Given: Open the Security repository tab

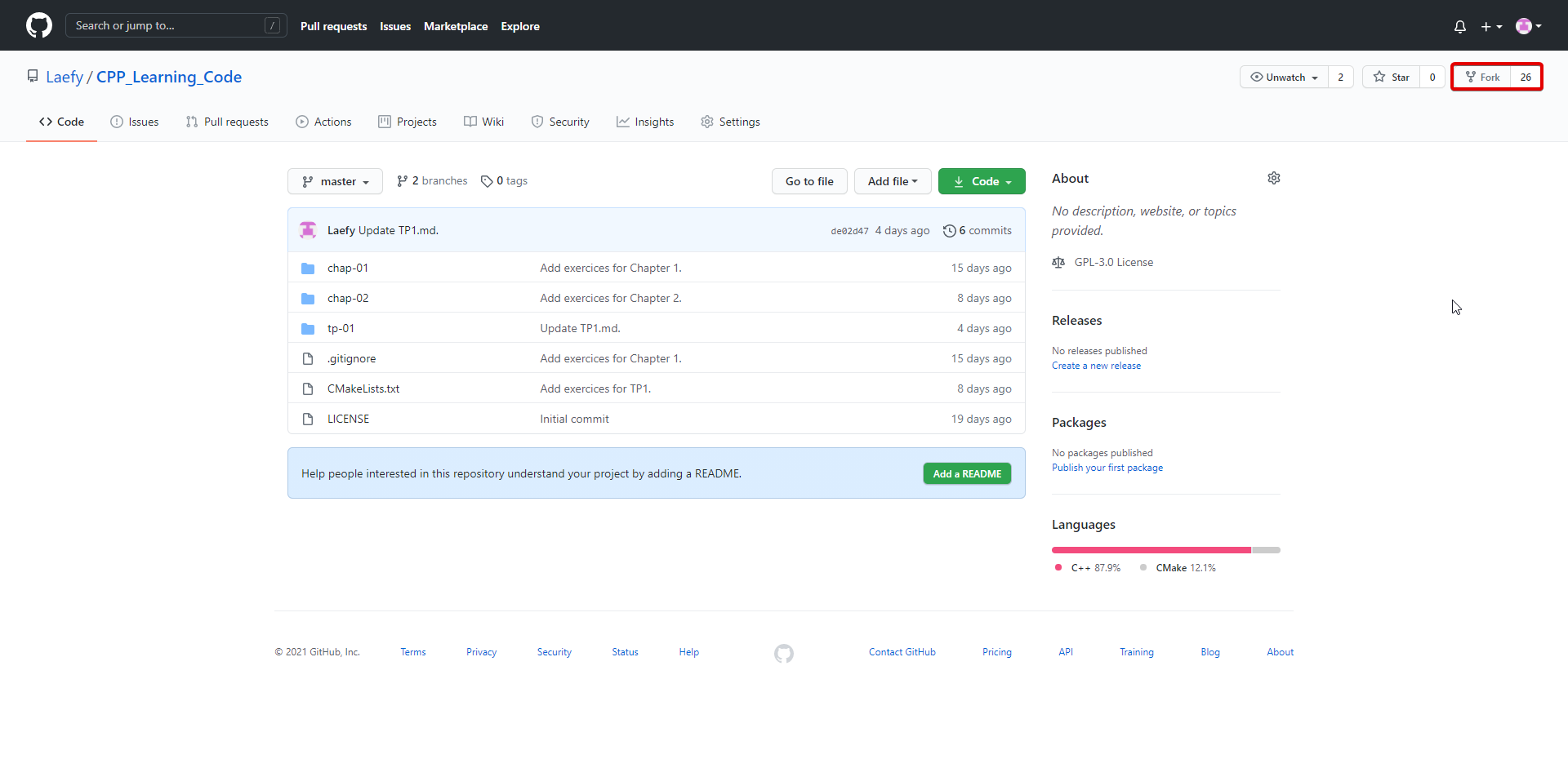Looking at the screenshot, I should click(560, 122).
